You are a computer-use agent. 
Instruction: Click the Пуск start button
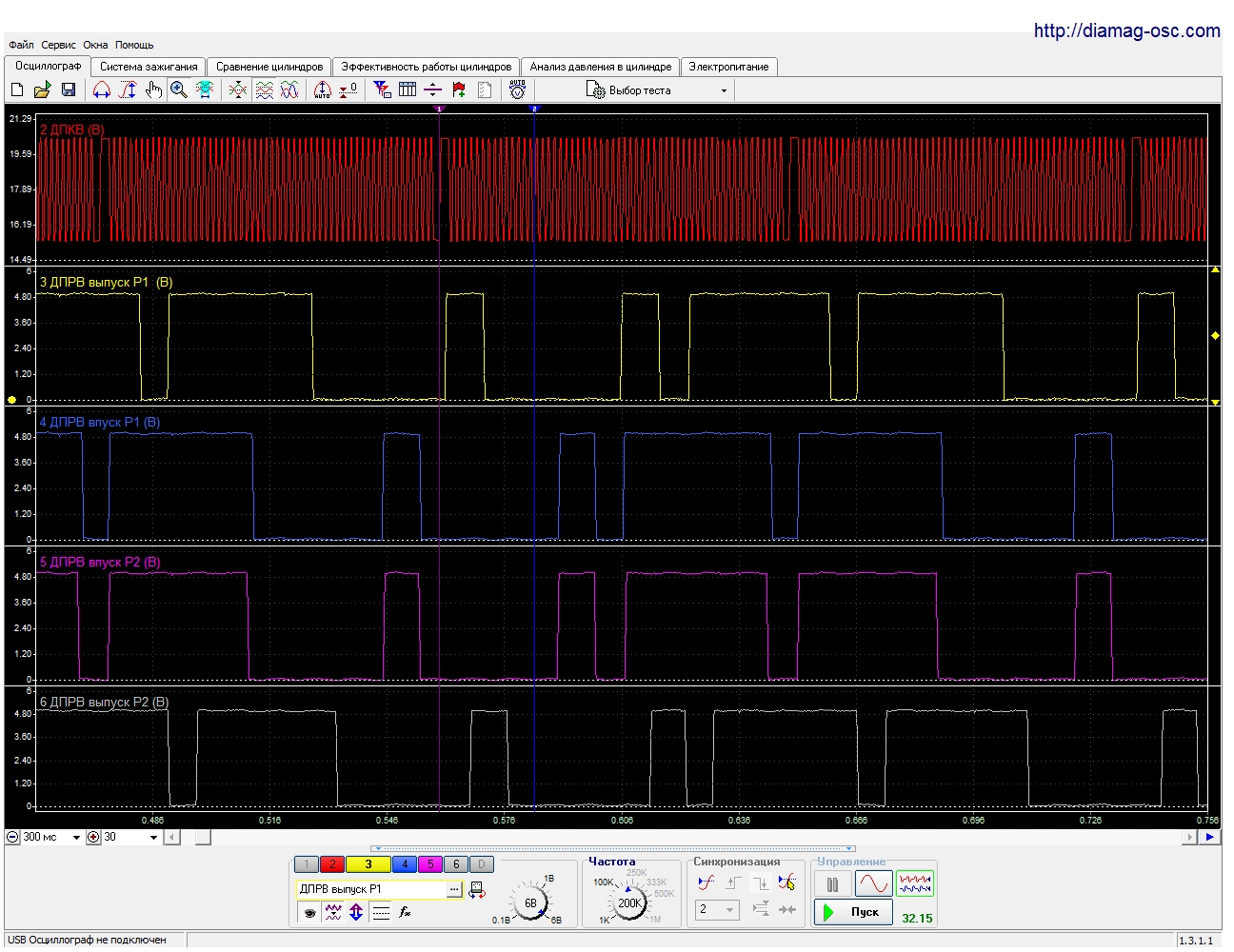854,912
